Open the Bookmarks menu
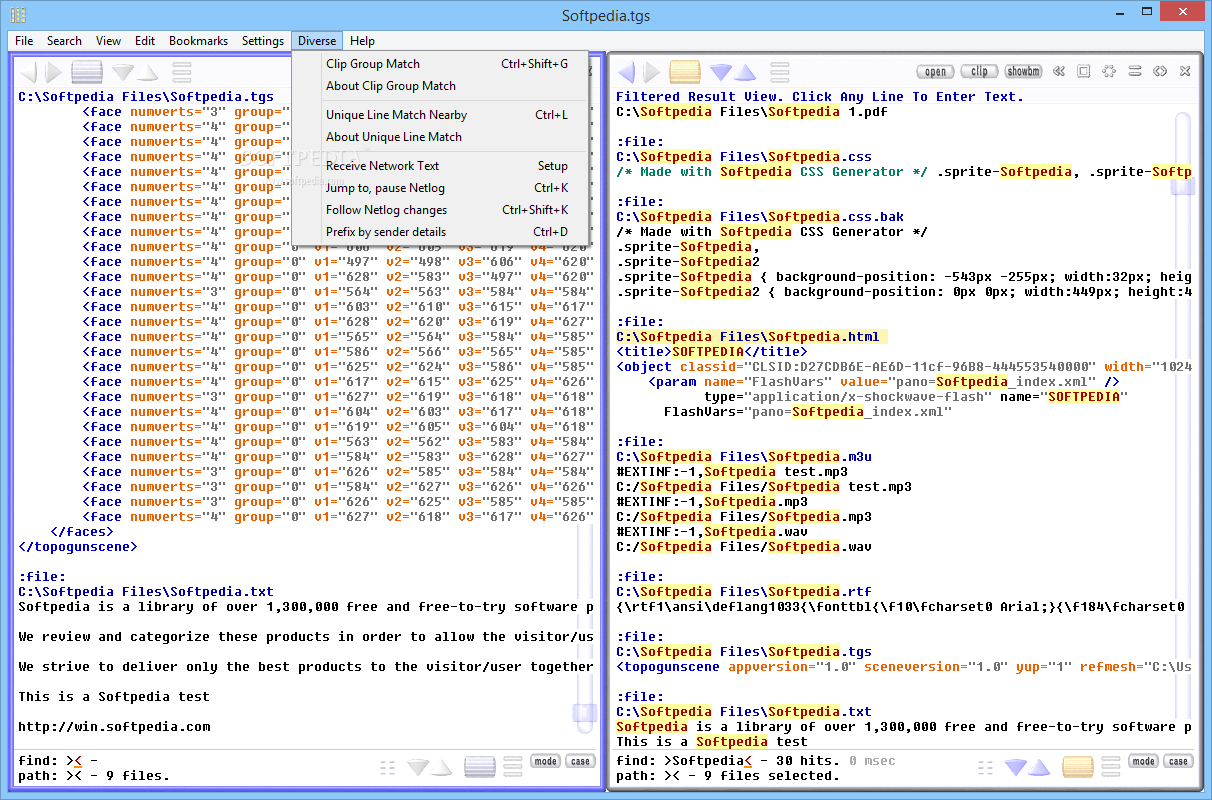This screenshot has height=800, width=1212. (198, 41)
